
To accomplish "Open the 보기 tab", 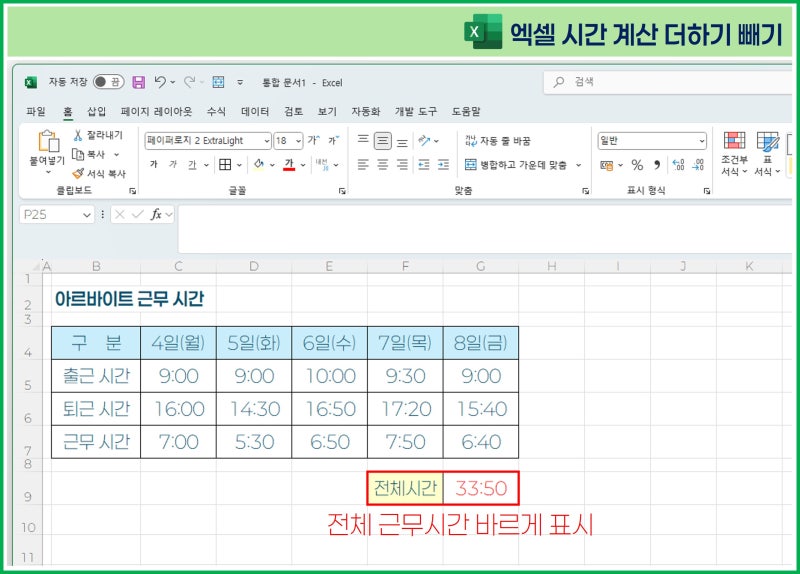I will pyautogui.click(x=327, y=111).
